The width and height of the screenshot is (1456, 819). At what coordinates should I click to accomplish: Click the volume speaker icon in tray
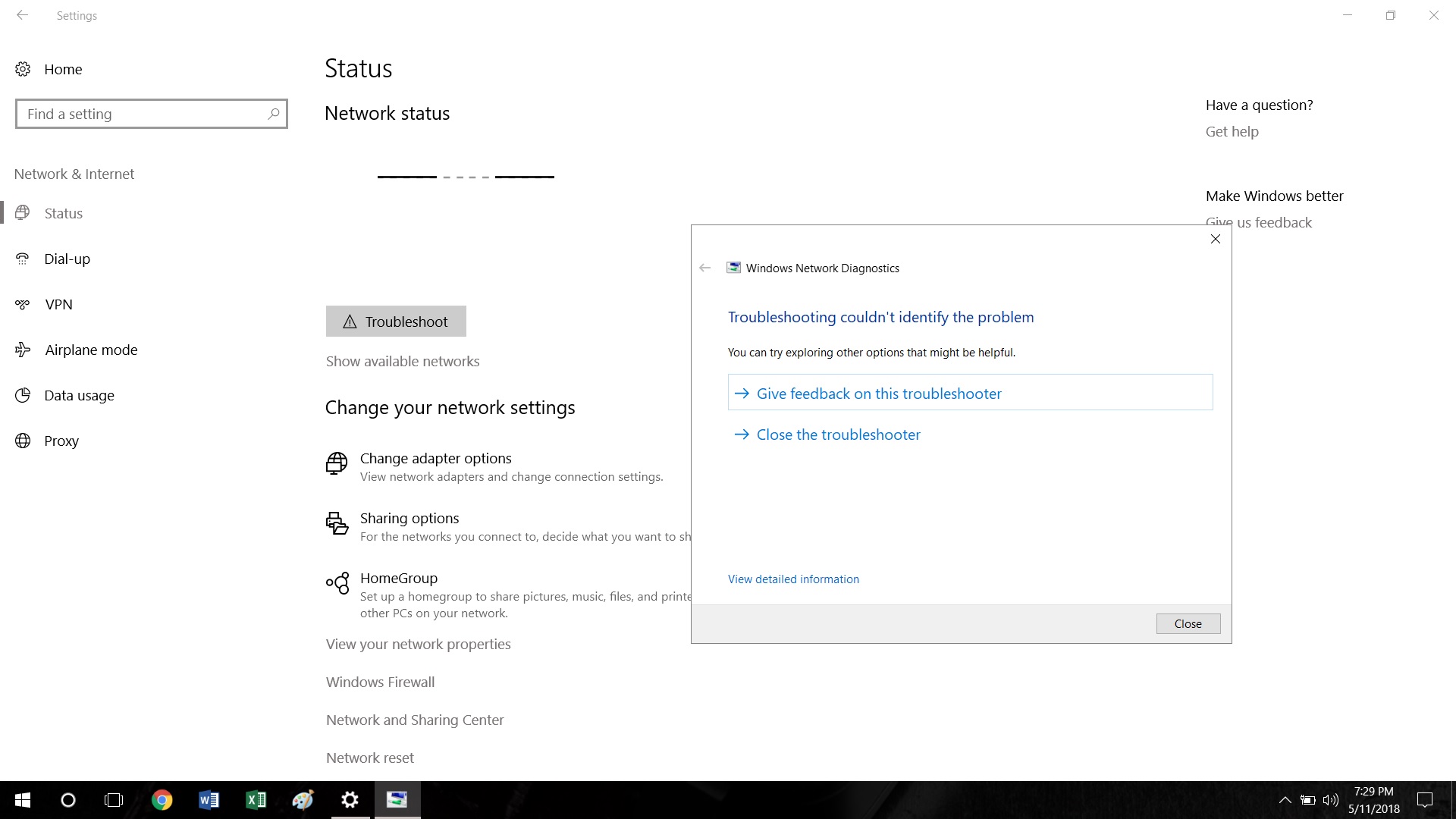click(1331, 800)
